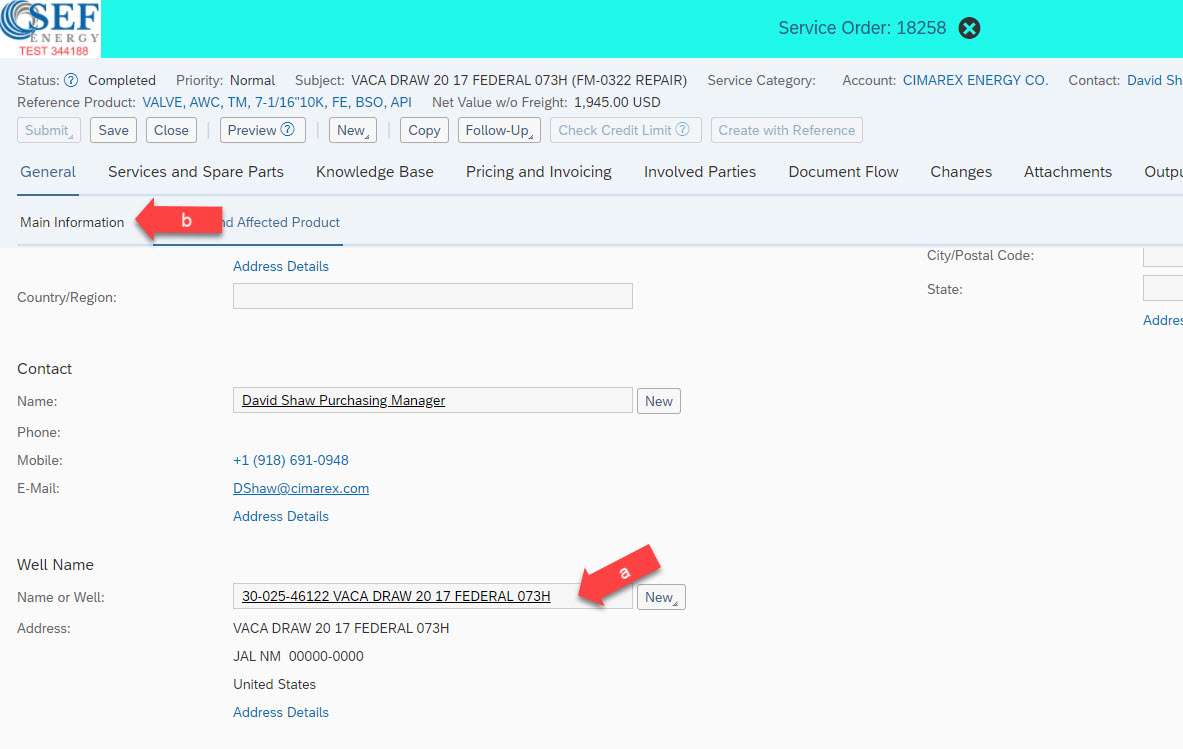Open the Document Flow tab
Viewport: 1183px width, 749px height.
tap(843, 172)
